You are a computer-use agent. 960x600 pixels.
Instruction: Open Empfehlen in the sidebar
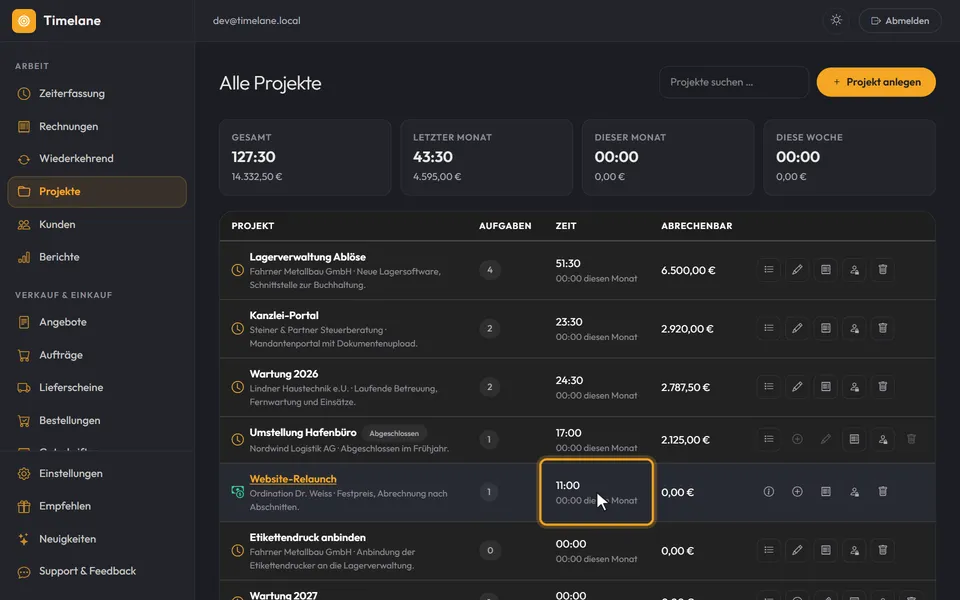click(97, 506)
